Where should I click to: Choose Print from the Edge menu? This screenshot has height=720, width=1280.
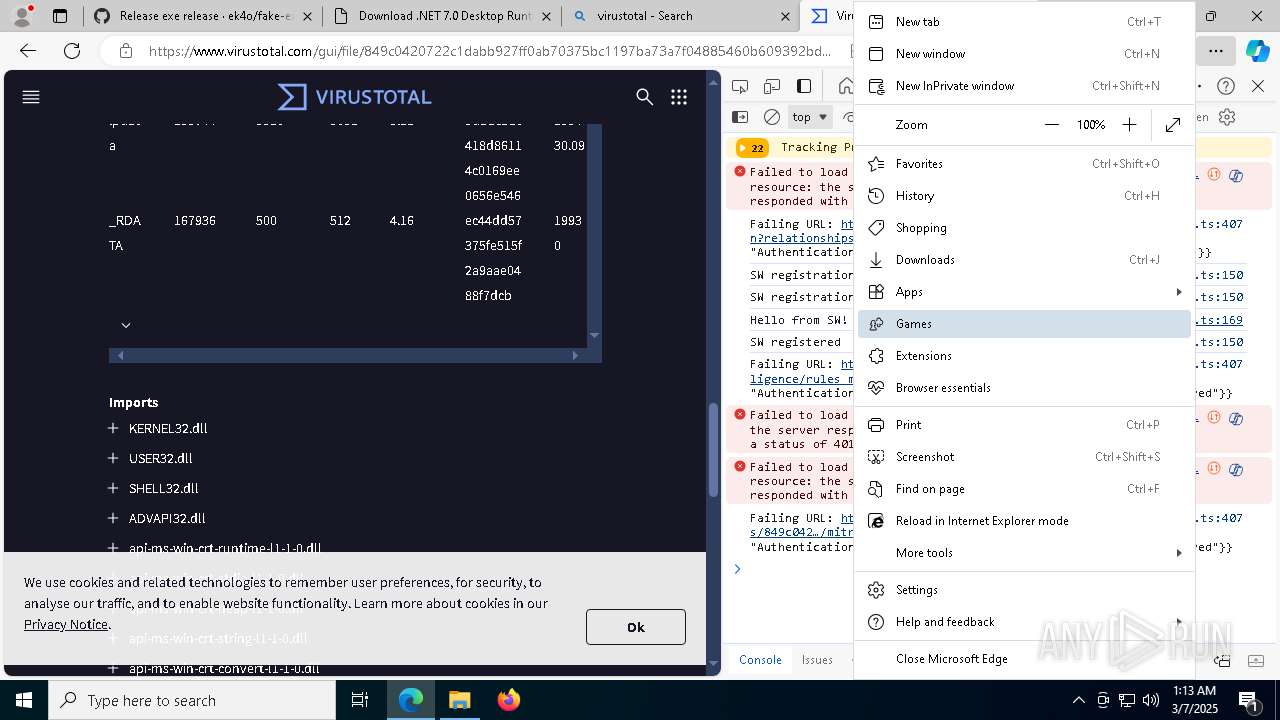pos(1024,425)
